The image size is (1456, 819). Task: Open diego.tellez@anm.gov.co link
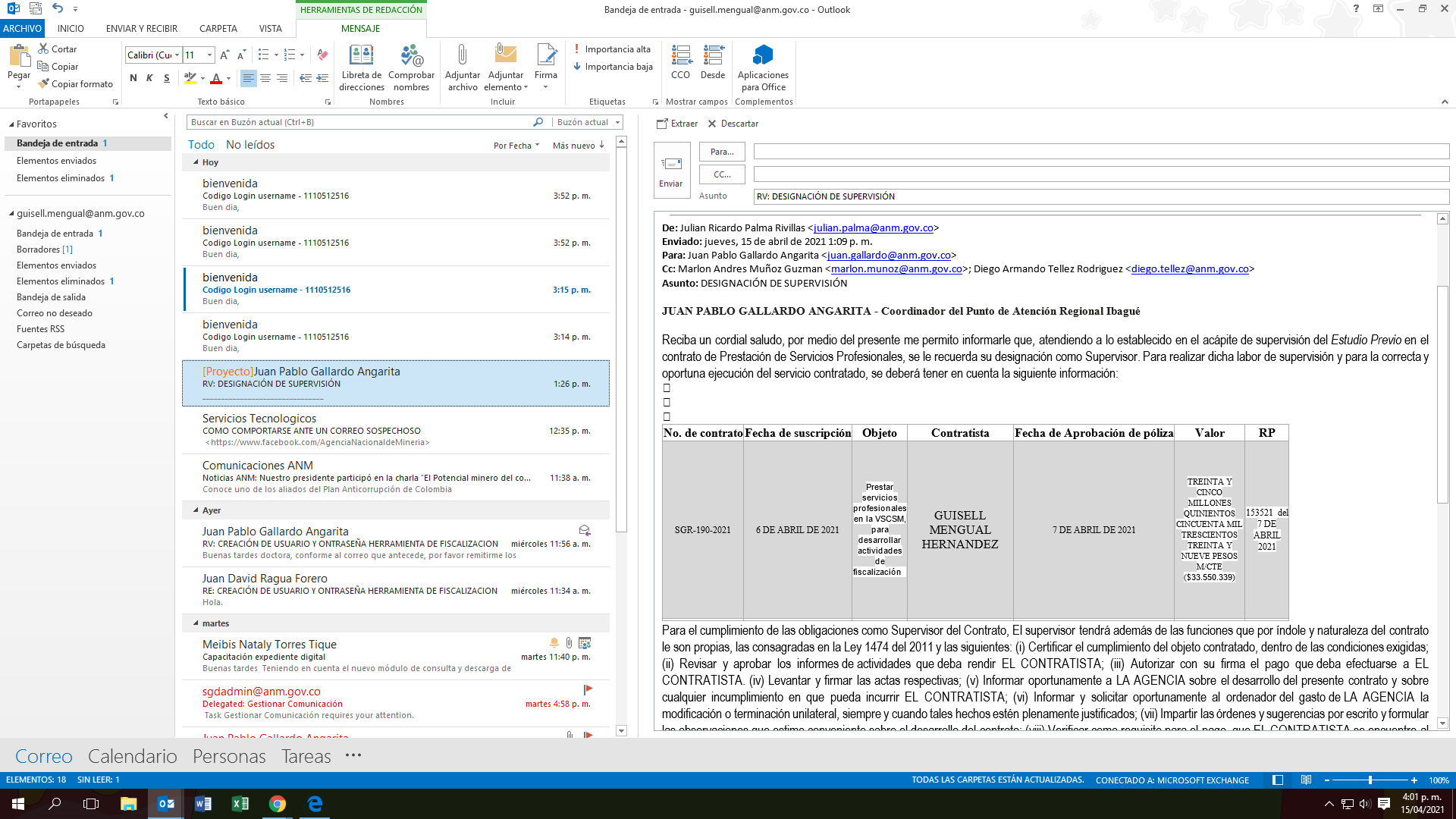(1190, 269)
